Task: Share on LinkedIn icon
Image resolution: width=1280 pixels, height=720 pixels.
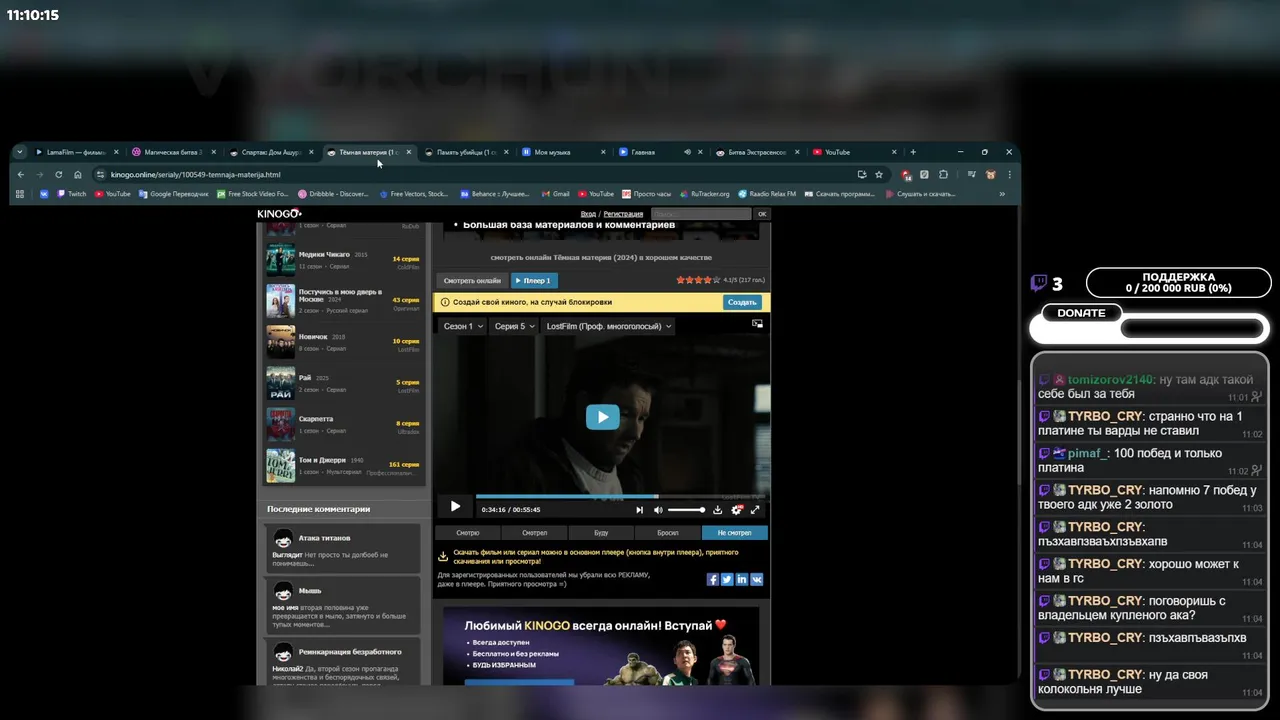Action: coord(742,579)
